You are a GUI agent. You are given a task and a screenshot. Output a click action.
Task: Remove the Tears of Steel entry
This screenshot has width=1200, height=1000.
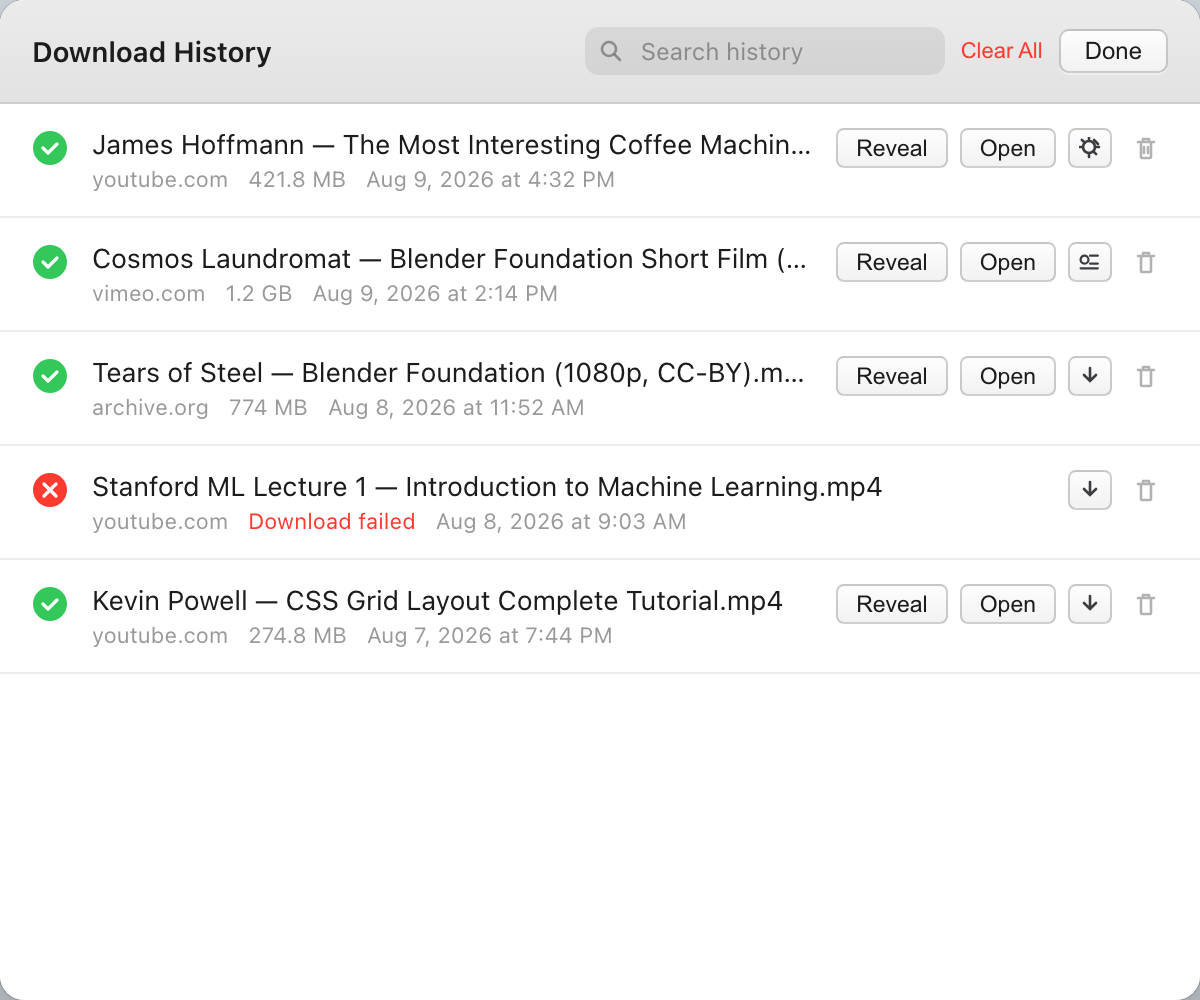(x=1146, y=376)
